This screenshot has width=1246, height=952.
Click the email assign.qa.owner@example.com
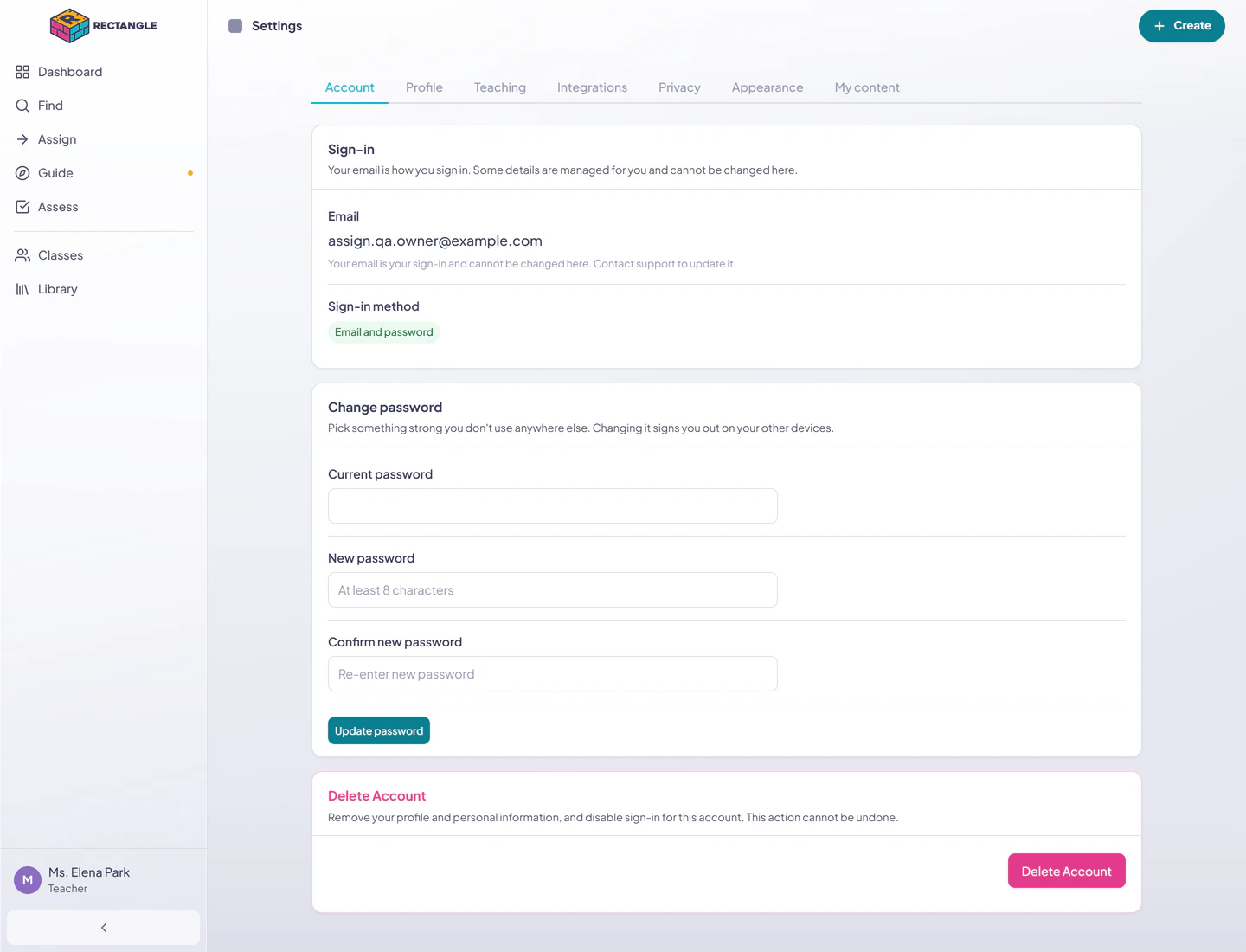click(x=435, y=241)
